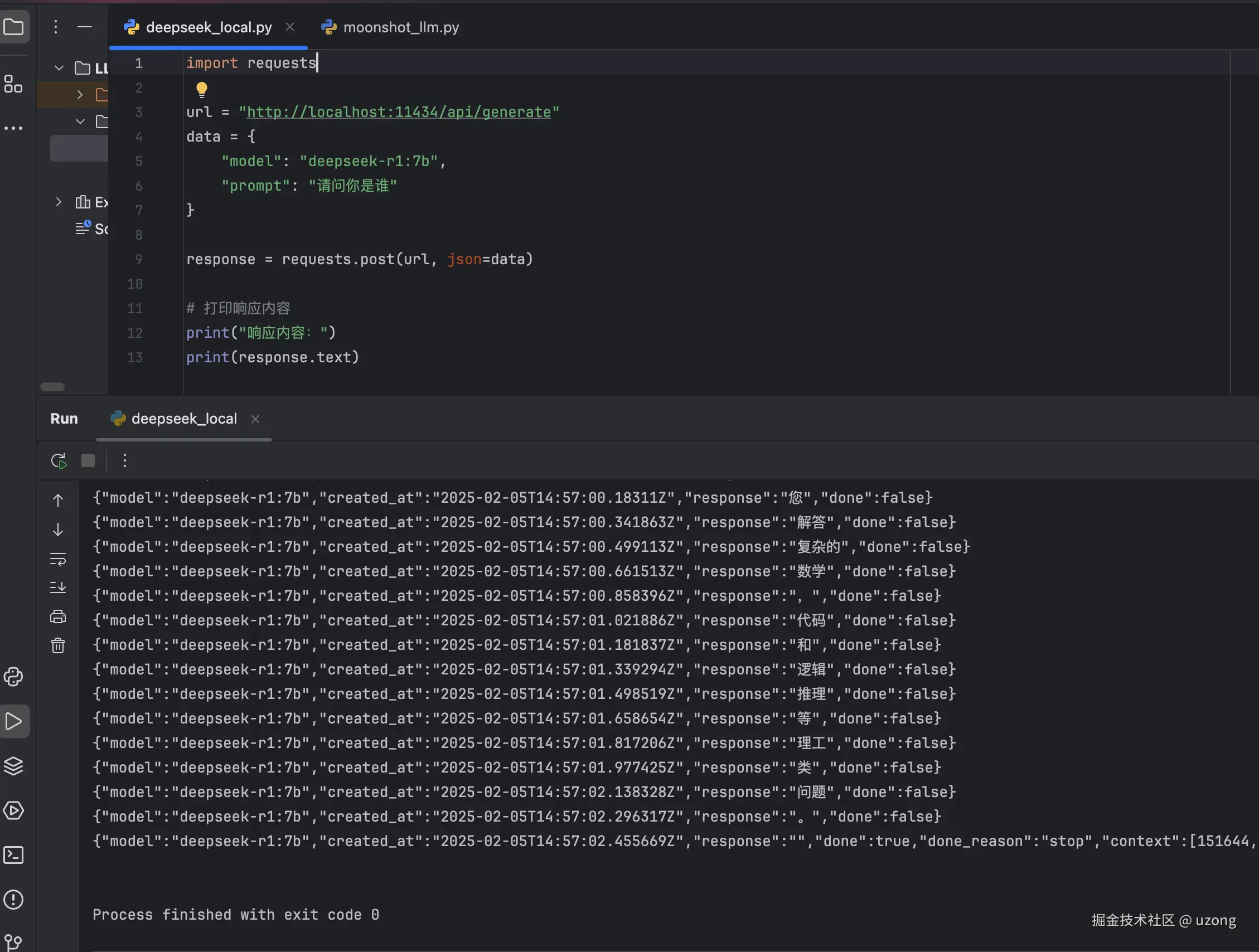
Task: Click the yellow intention lightbulb
Action: [201, 89]
